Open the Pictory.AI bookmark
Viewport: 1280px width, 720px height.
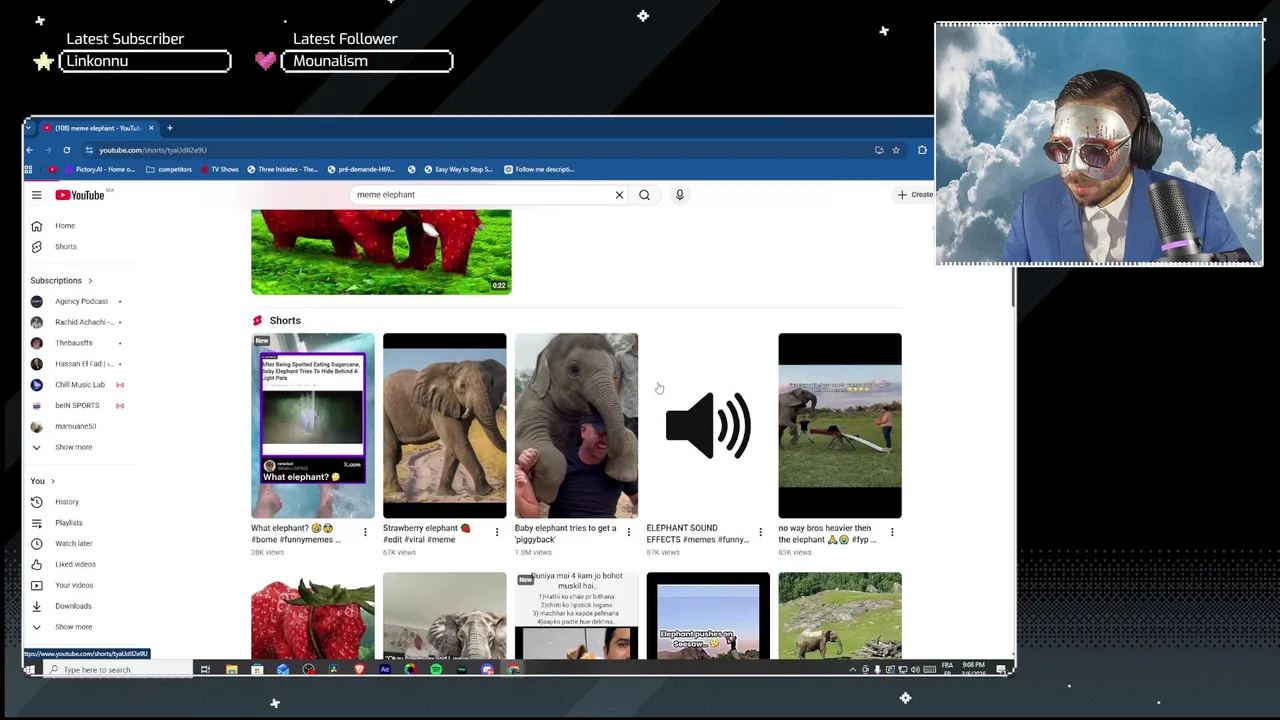98,169
